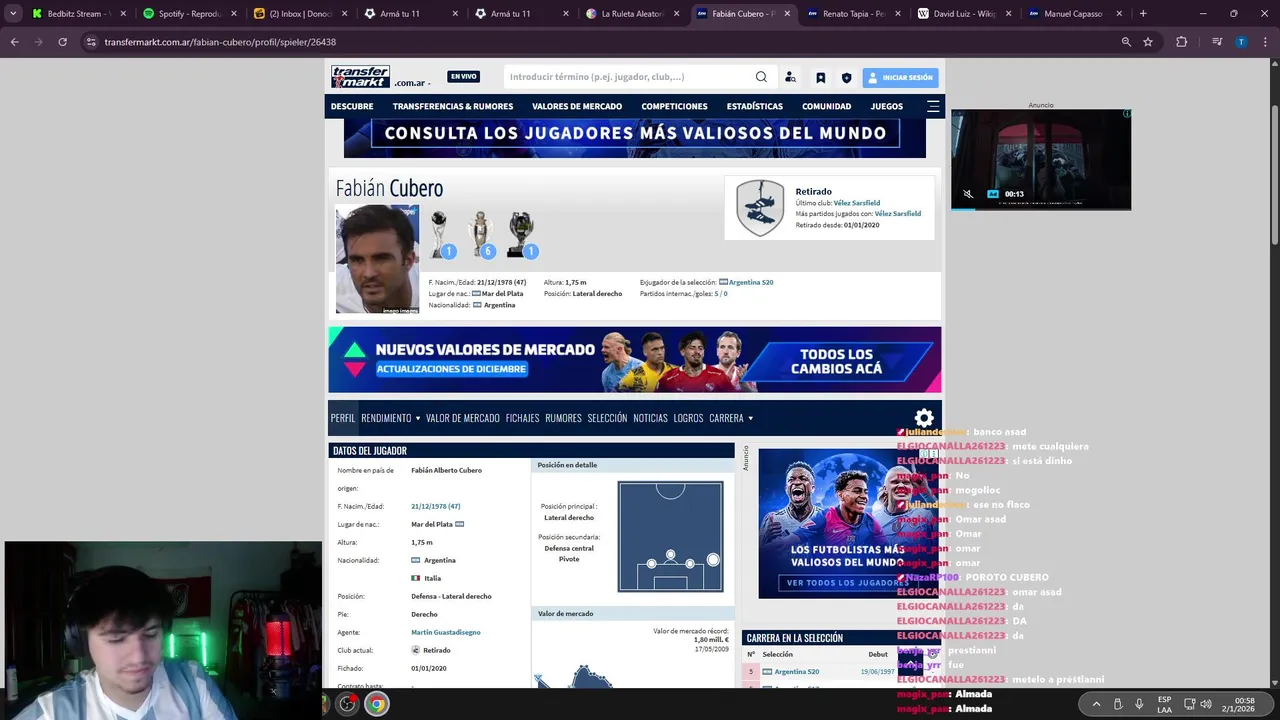This screenshot has width=1280, height=720.
Task: Click the retired boots crest icon
Action: point(760,208)
